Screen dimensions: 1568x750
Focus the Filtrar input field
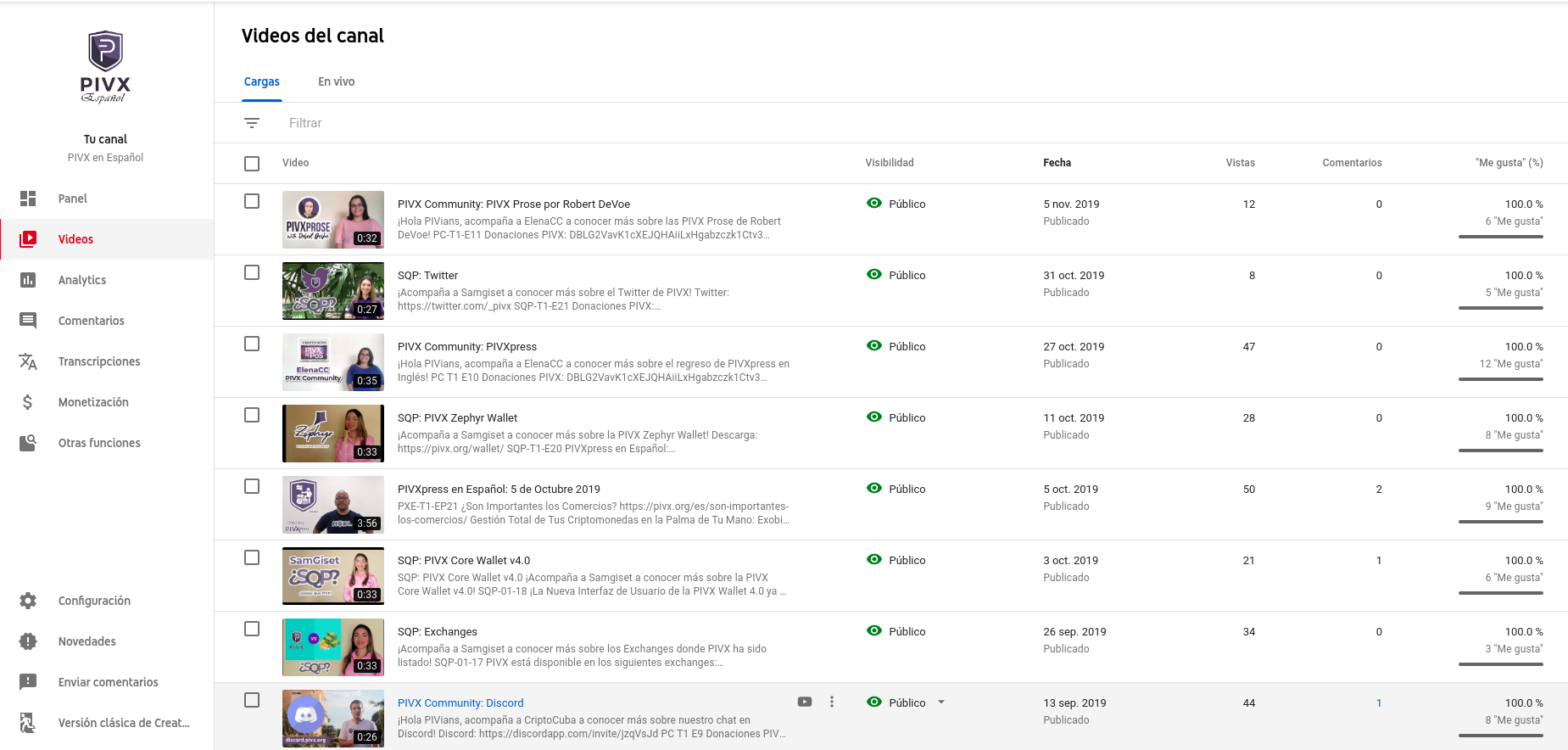click(924, 123)
